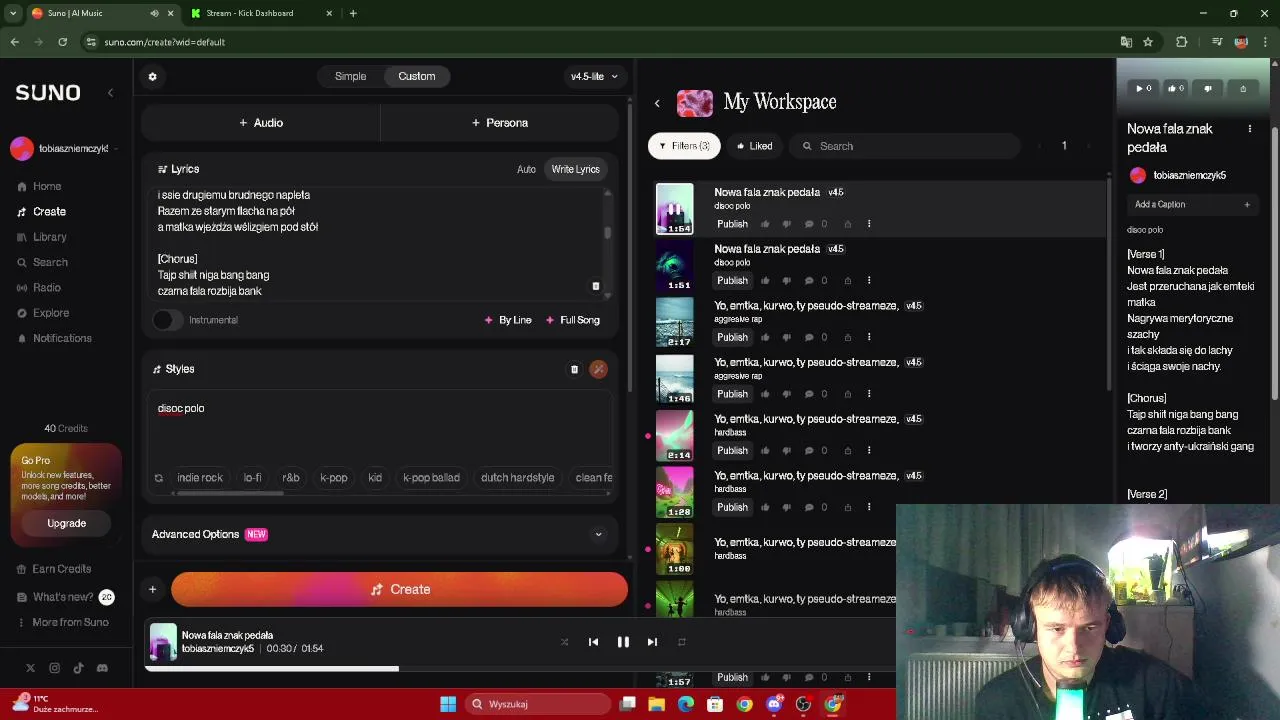1280x720 pixels.
Task: Open the tobiaszniemczyk account menu in the sidebar
Action: point(65,148)
